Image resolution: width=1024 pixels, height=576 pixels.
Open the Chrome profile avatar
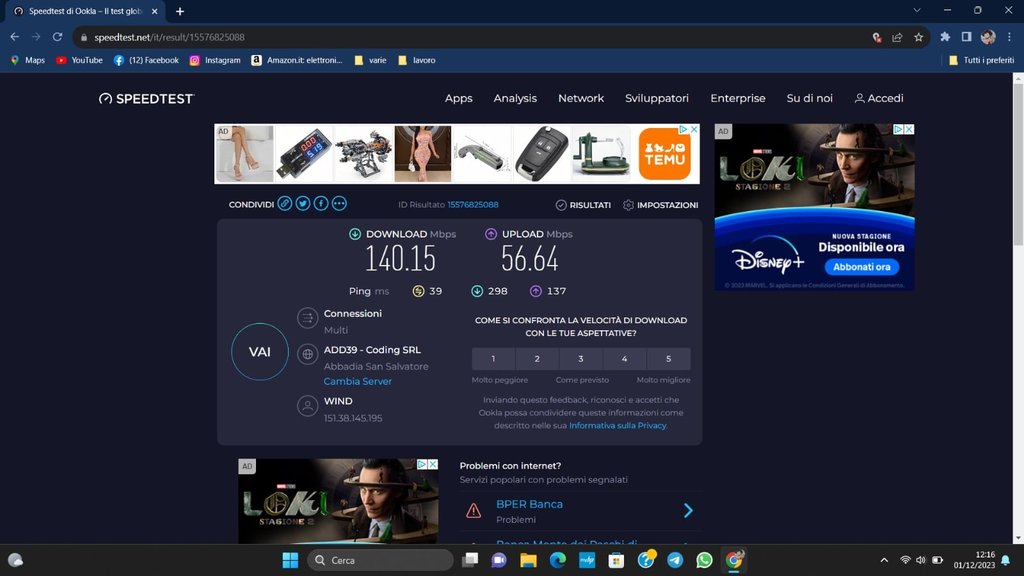pos(988,37)
